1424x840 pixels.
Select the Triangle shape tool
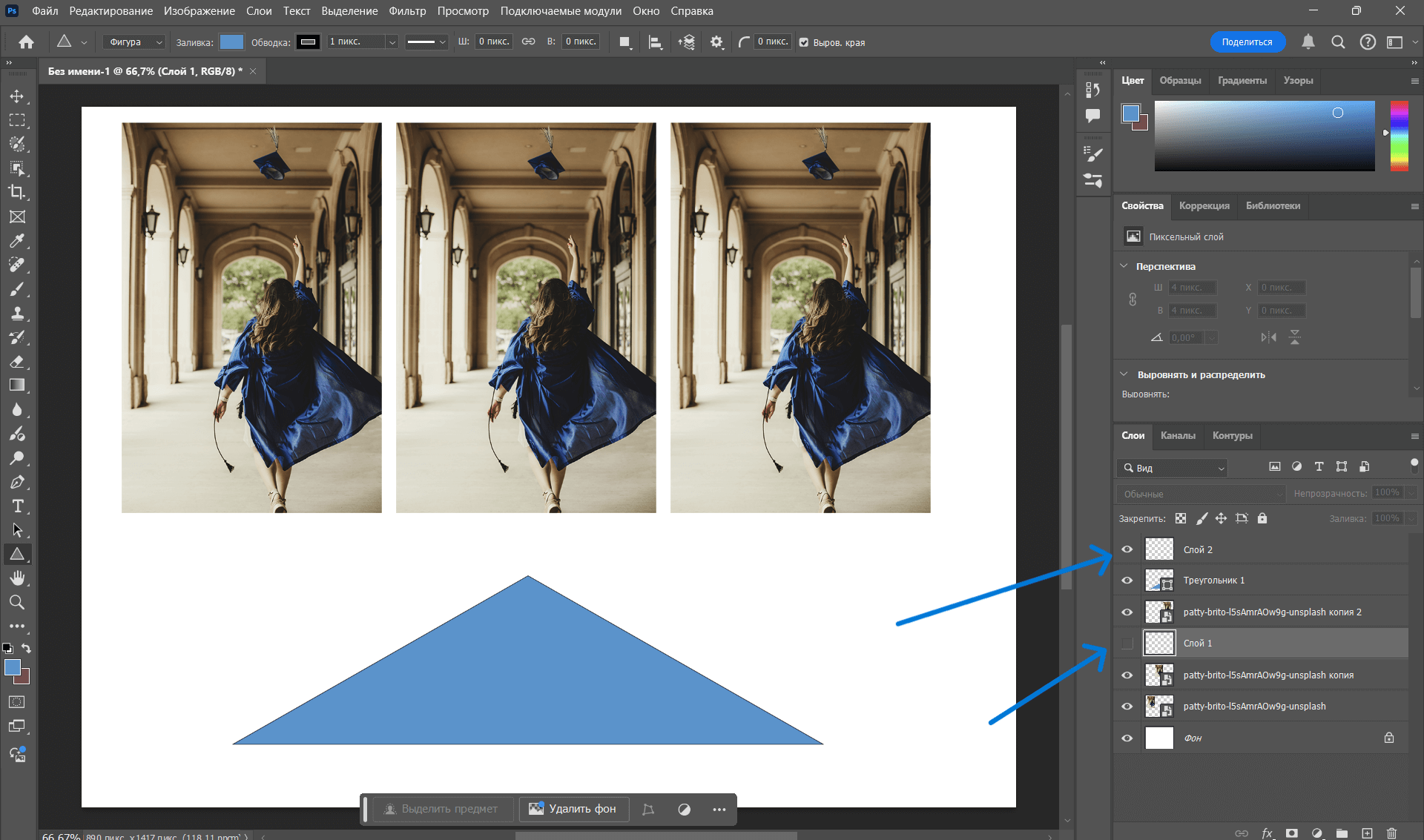click(17, 554)
